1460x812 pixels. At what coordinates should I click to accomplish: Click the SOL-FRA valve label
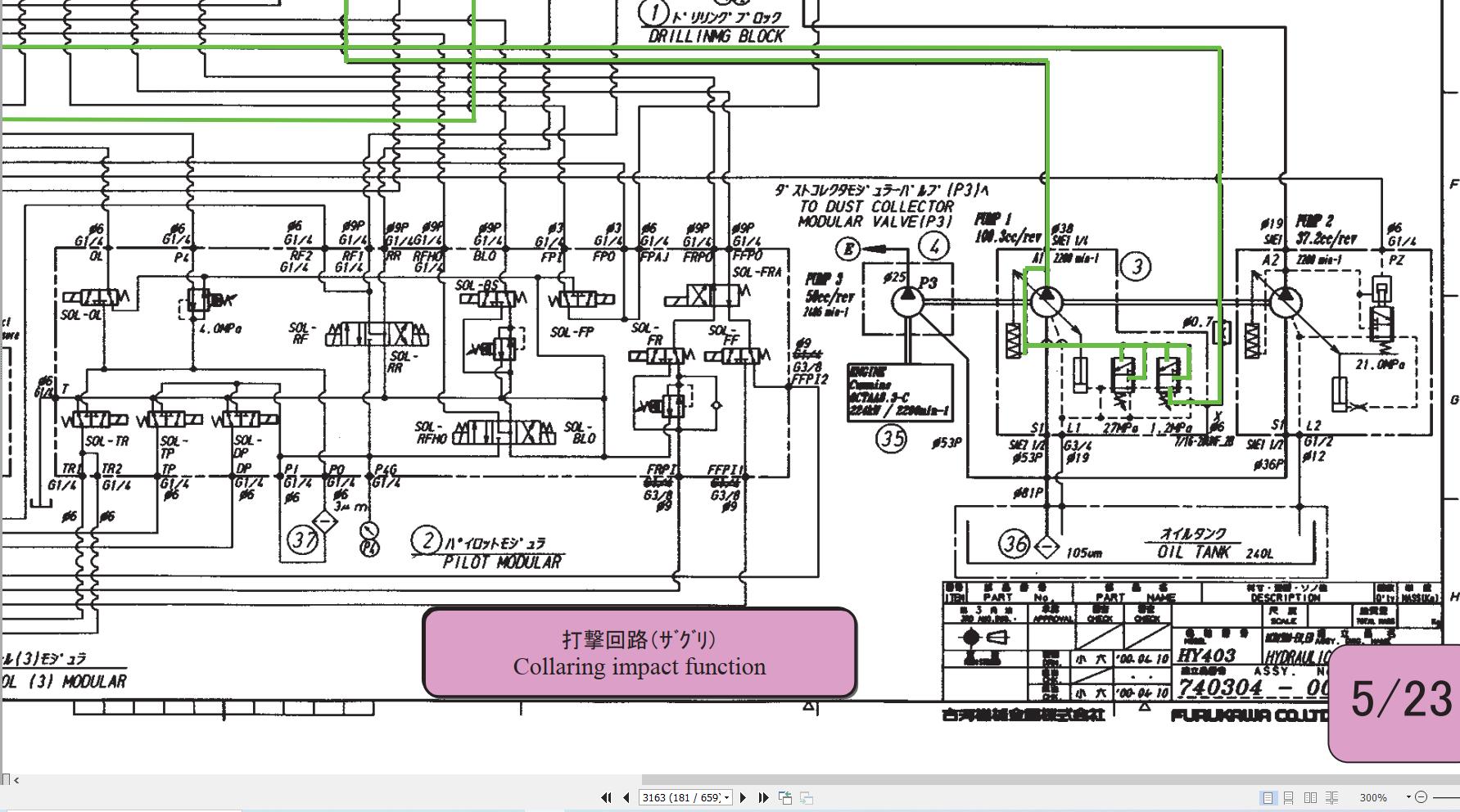pos(757,272)
